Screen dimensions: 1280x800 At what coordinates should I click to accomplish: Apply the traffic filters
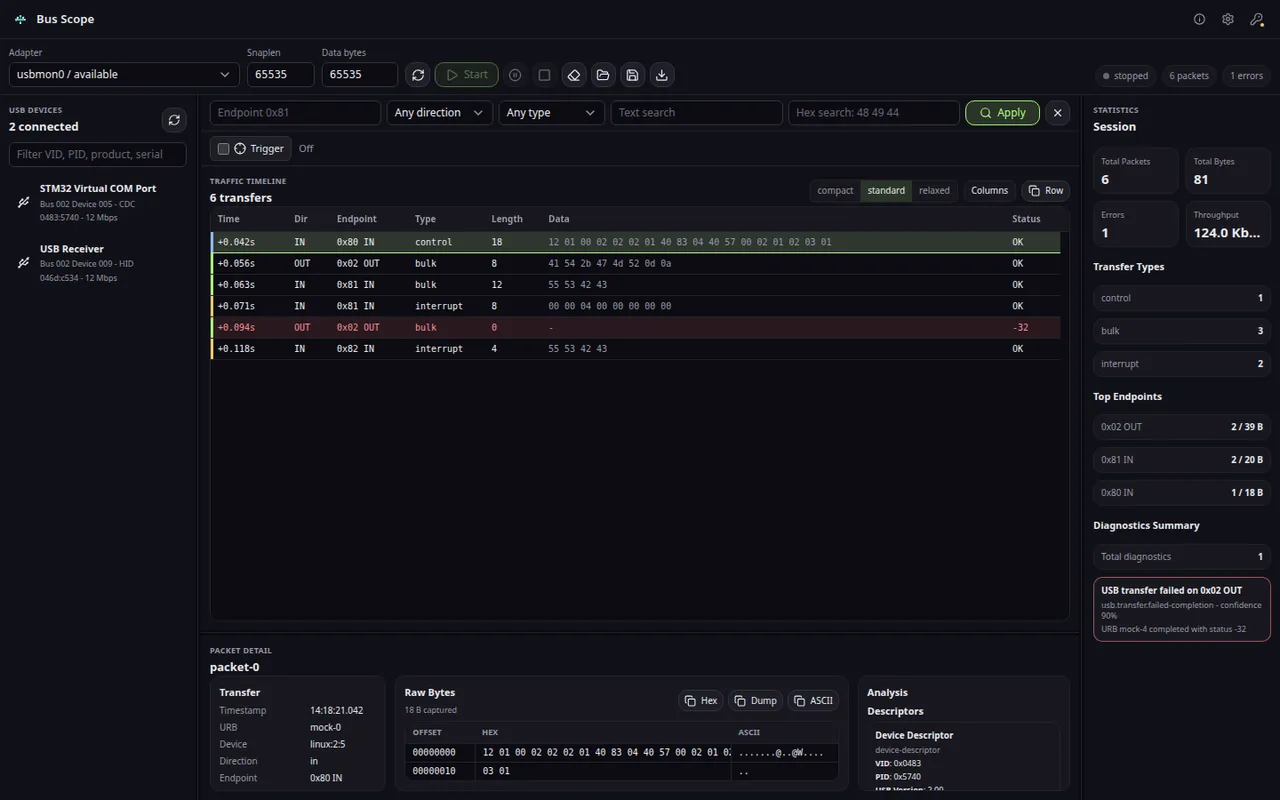(x=1002, y=113)
